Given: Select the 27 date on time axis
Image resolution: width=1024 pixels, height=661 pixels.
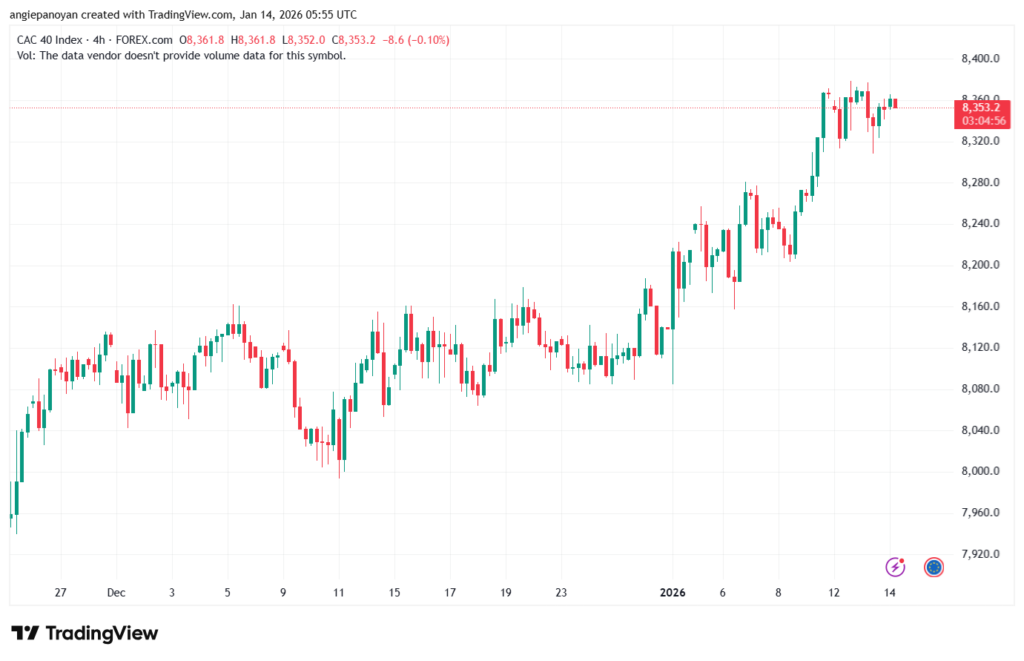Looking at the screenshot, I should tap(60, 592).
